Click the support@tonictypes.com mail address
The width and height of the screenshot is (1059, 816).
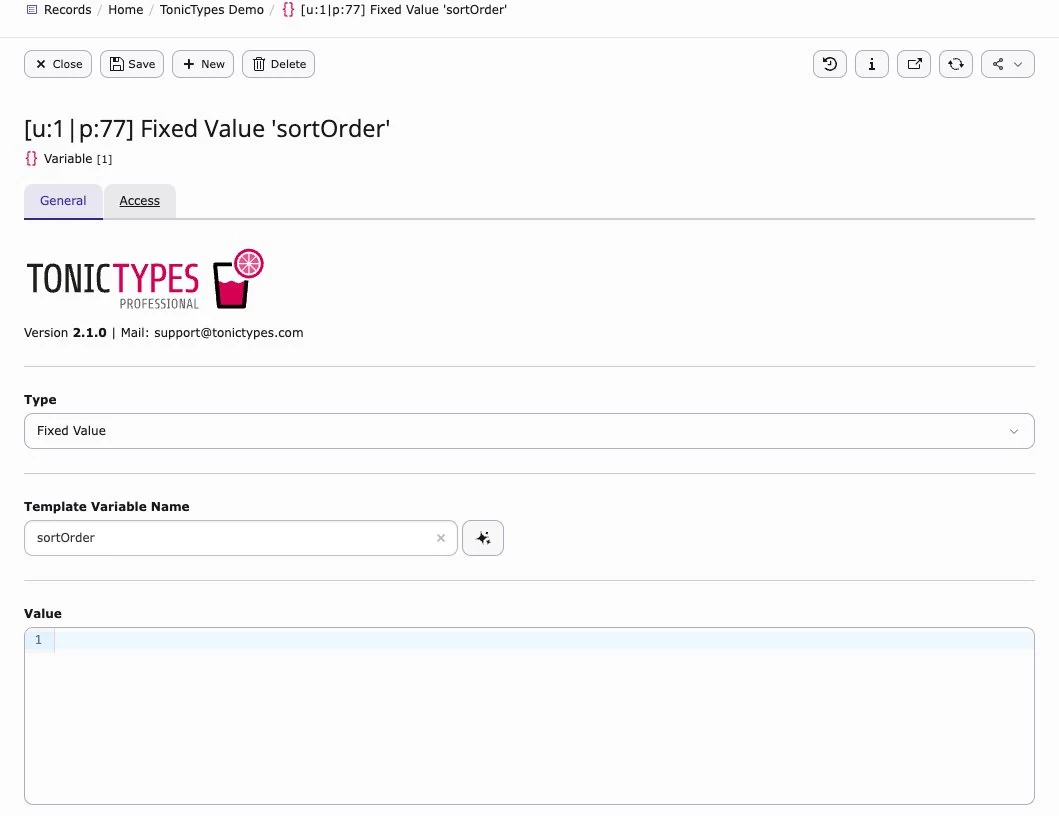coord(229,332)
